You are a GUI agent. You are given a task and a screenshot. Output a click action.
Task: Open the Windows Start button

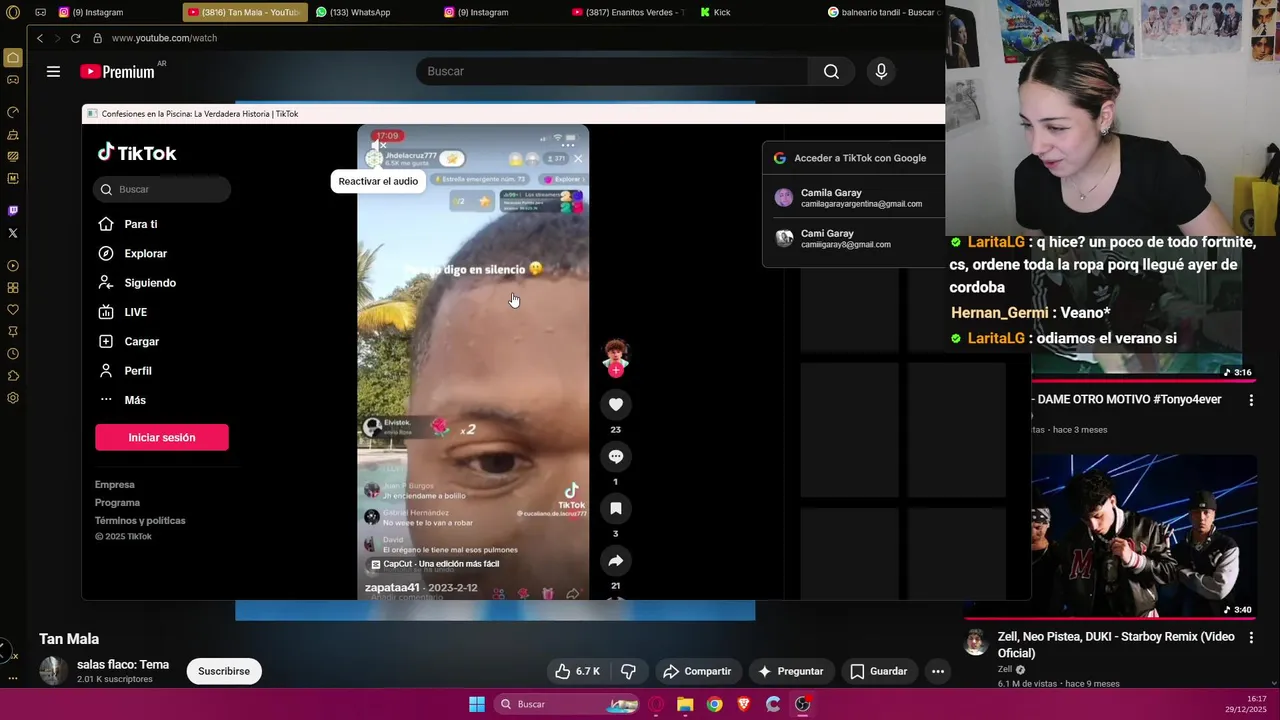tap(477, 704)
